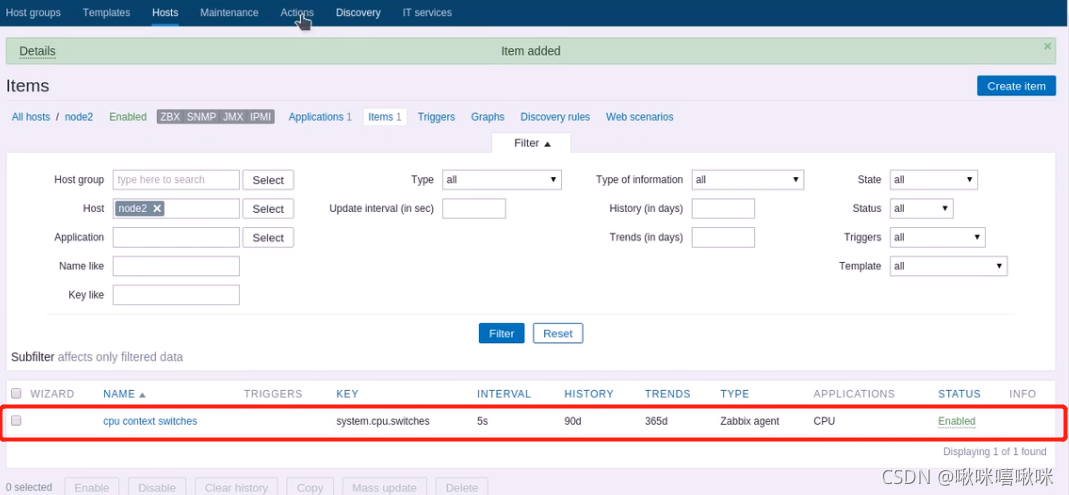Open the State dropdown
The height and width of the screenshot is (495, 1069).
coord(934,179)
